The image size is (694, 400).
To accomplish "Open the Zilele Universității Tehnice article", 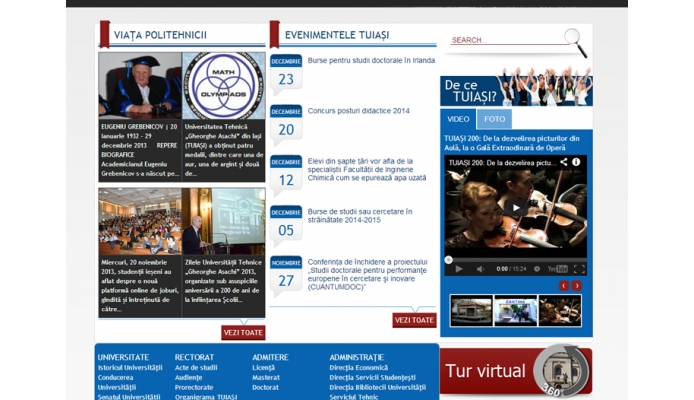I will tap(224, 281).
